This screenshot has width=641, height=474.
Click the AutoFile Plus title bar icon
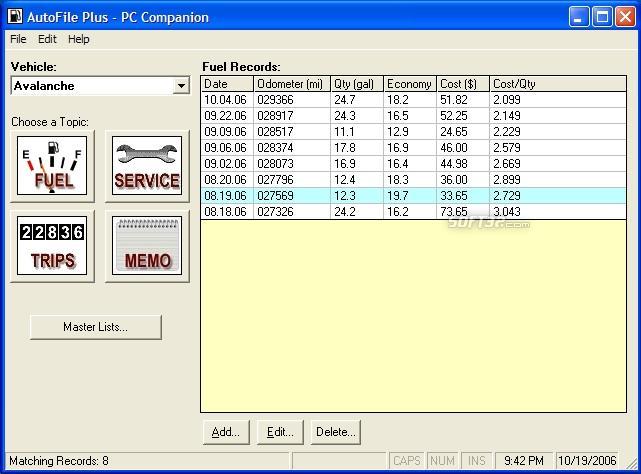click(x=15, y=17)
